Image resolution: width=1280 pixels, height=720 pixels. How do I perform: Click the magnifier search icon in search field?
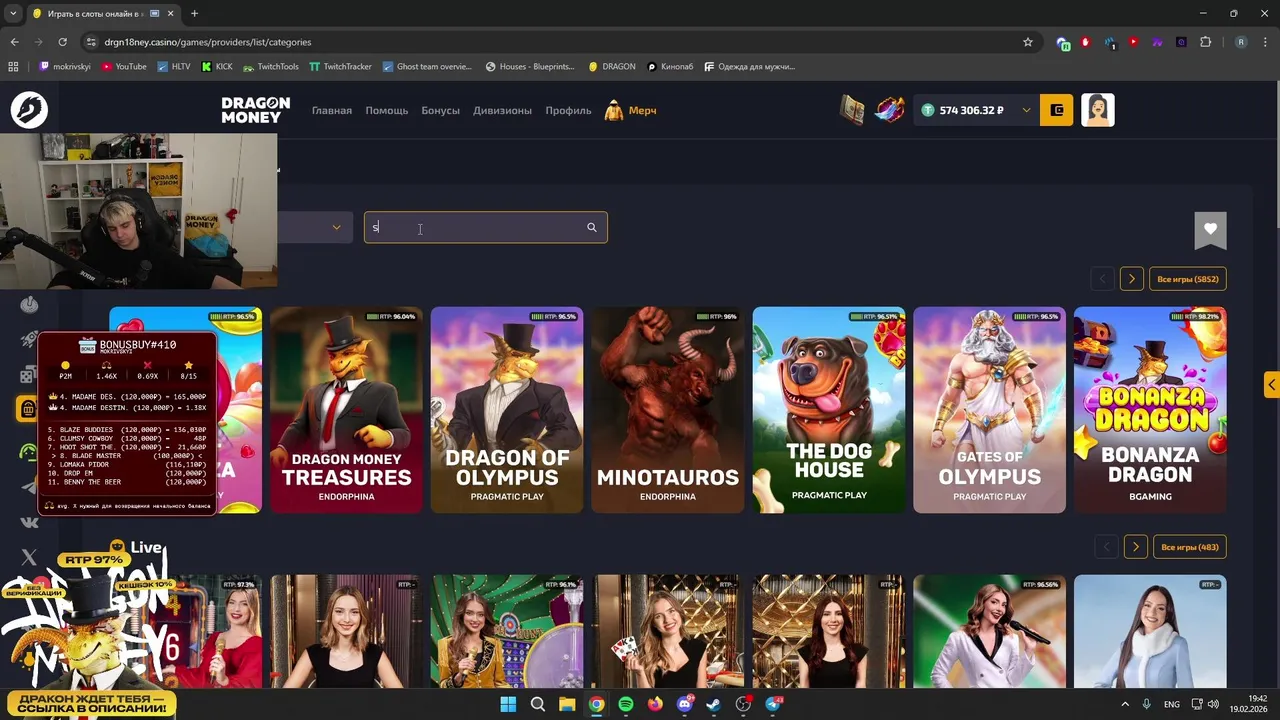(x=591, y=228)
